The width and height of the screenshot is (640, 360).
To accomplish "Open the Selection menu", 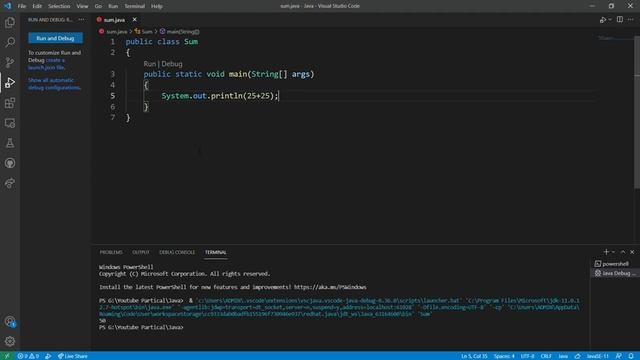I will pyautogui.click(x=59, y=6).
